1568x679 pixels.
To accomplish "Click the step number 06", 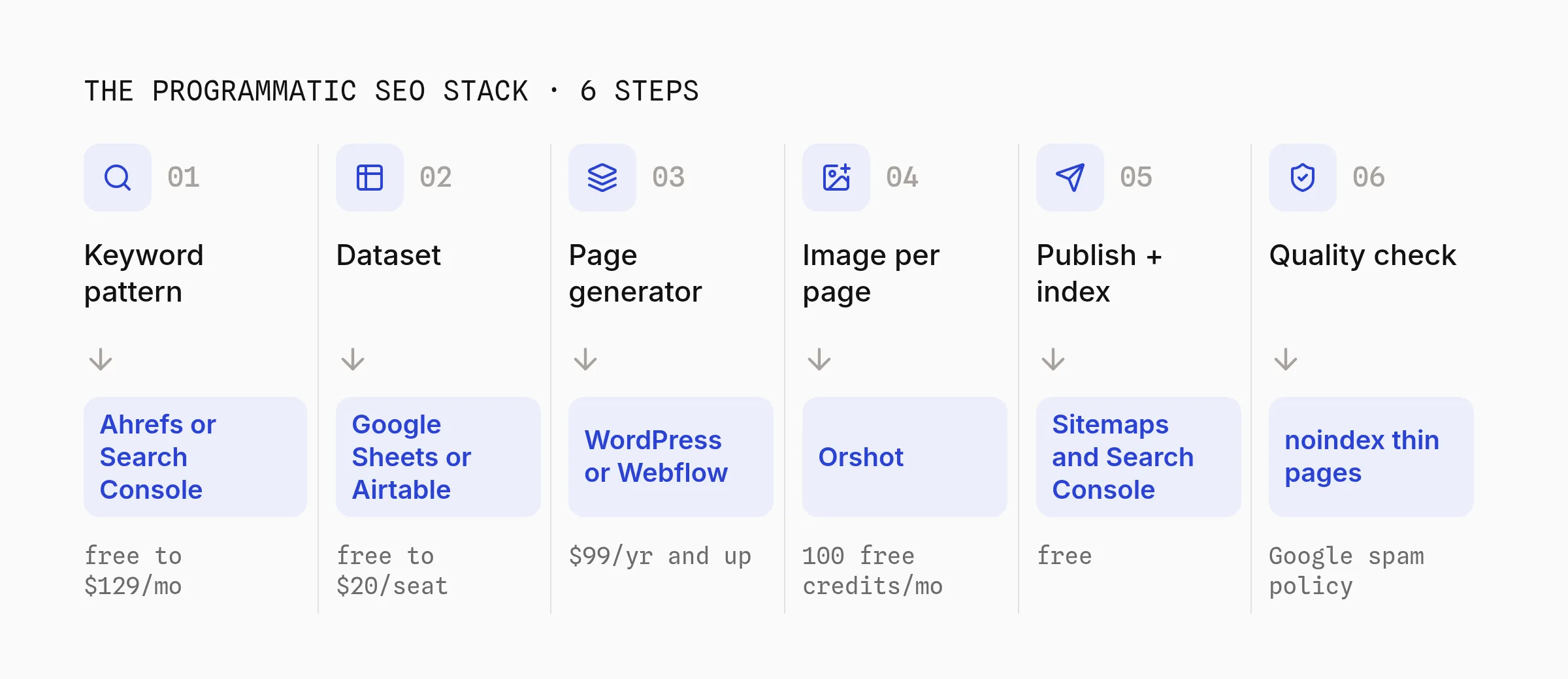I will point(1369,178).
